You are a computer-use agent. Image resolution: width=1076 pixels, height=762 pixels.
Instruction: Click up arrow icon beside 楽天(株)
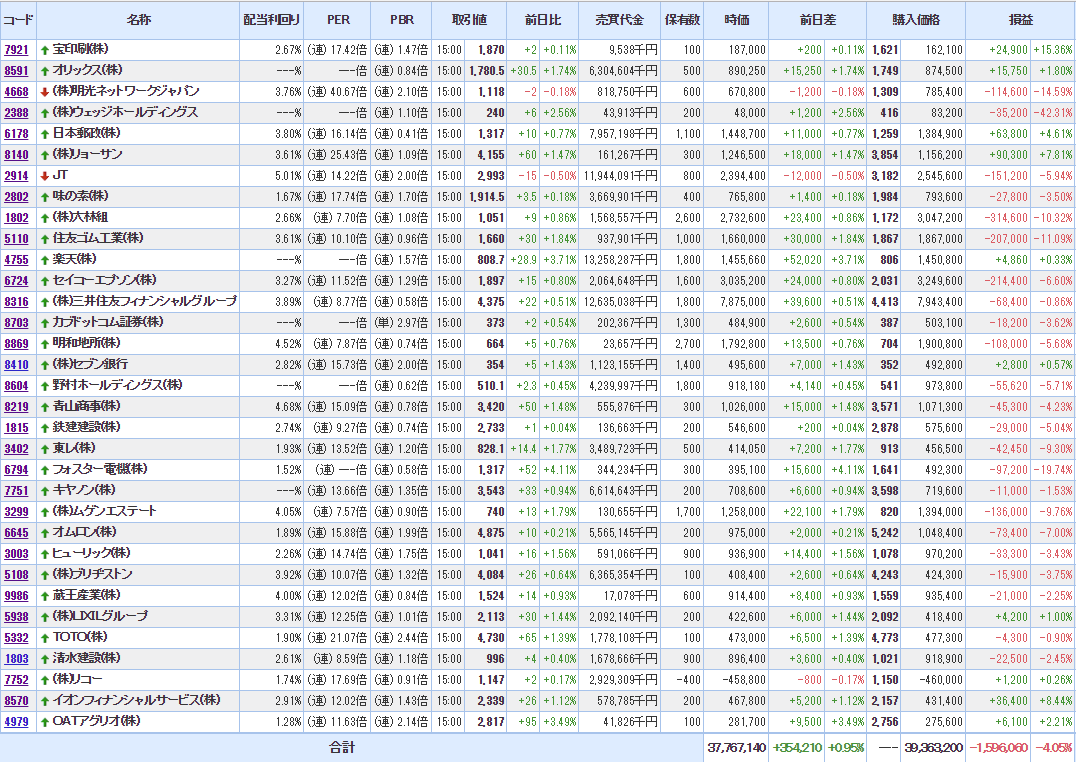(x=45, y=260)
